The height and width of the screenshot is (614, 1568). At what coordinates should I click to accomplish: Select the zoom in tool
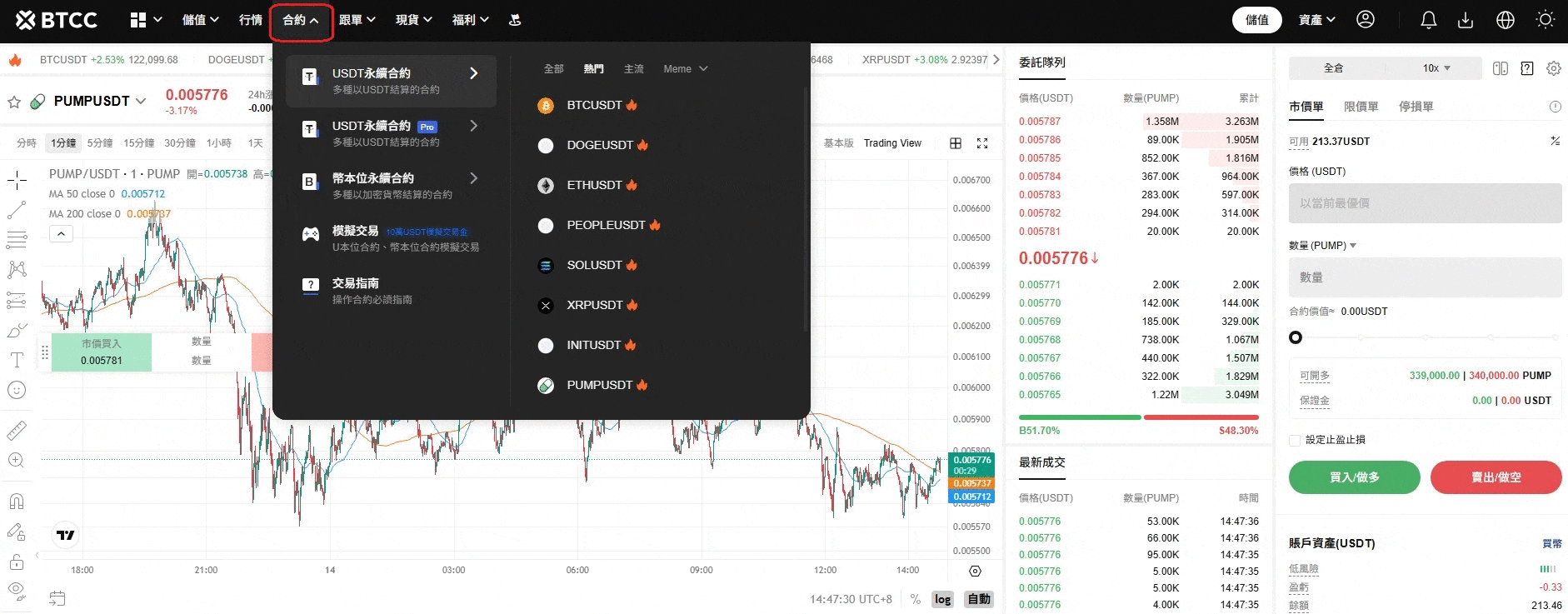pos(17,460)
